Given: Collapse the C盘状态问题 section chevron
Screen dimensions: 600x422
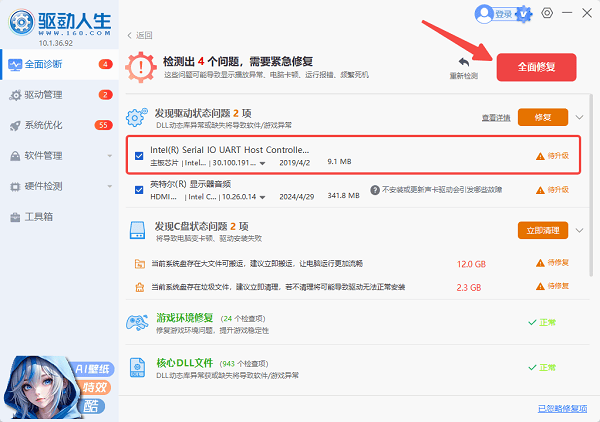Looking at the screenshot, I should (x=579, y=231).
